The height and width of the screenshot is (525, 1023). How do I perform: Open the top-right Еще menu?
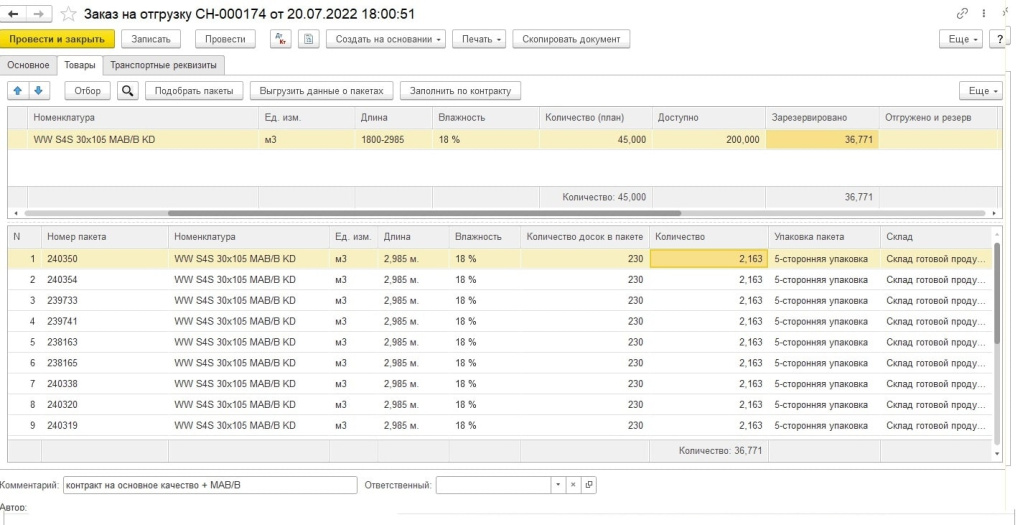961,39
